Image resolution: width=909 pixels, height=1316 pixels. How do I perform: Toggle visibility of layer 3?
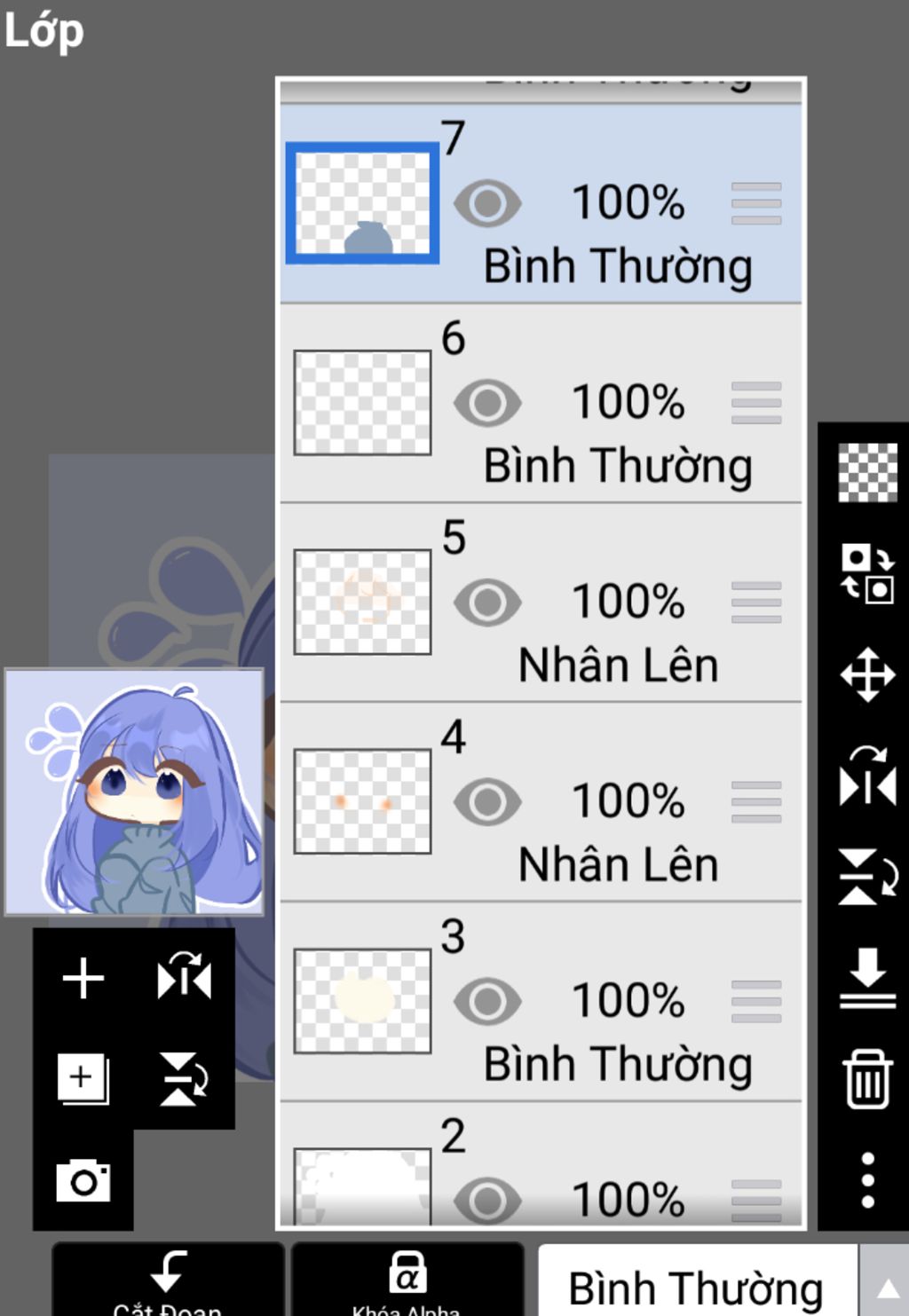(x=487, y=1002)
